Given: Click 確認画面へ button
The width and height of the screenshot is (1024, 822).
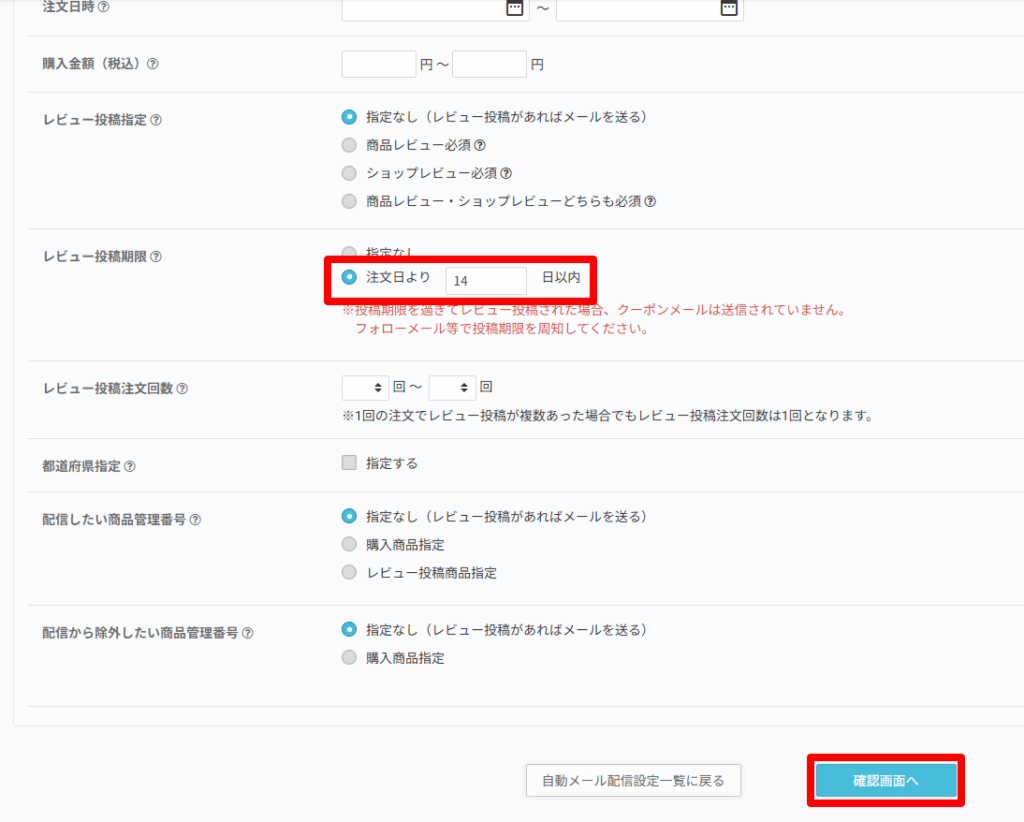Looking at the screenshot, I should coord(886,781).
